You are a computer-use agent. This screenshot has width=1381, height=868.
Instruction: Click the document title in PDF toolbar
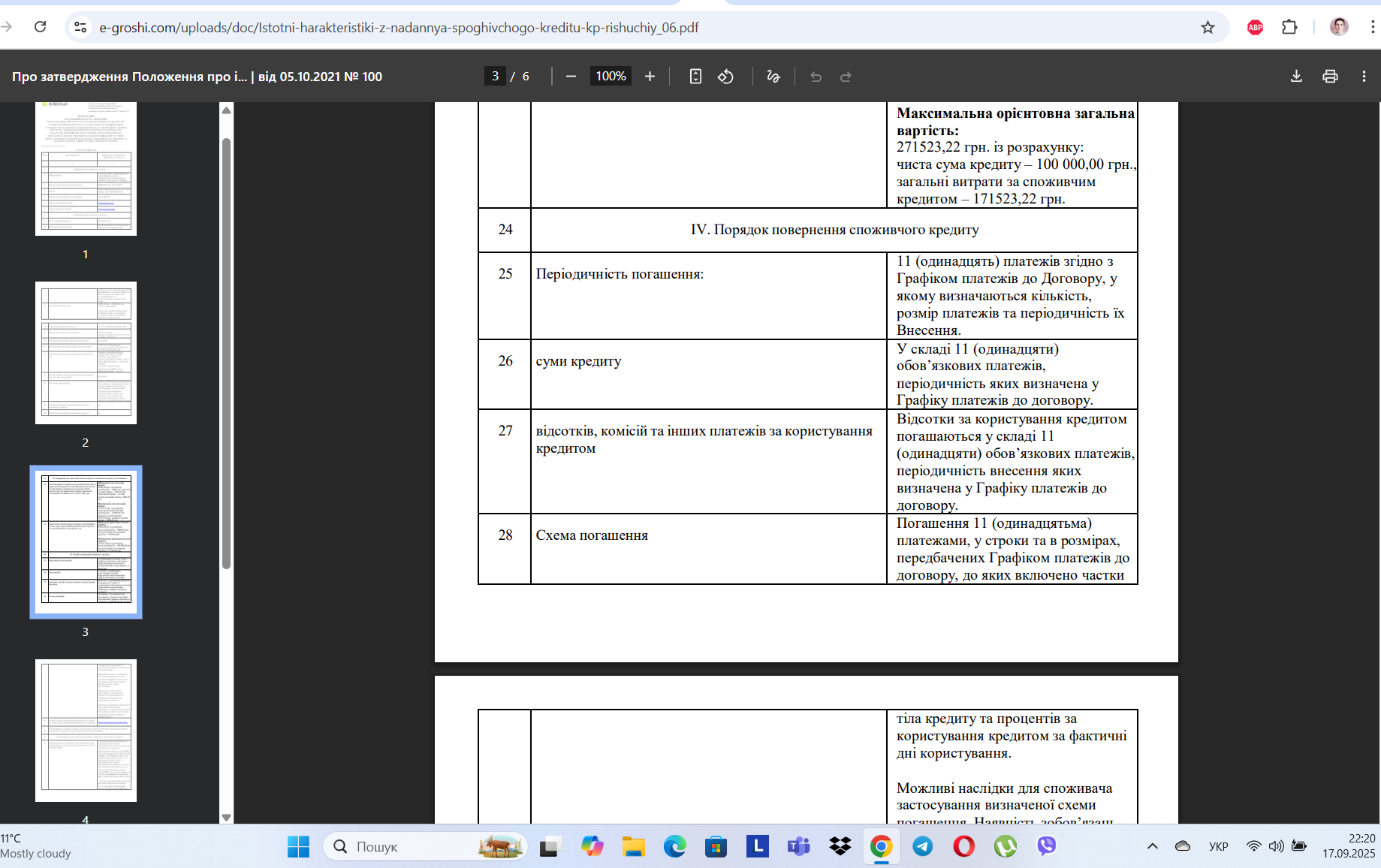pos(197,77)
